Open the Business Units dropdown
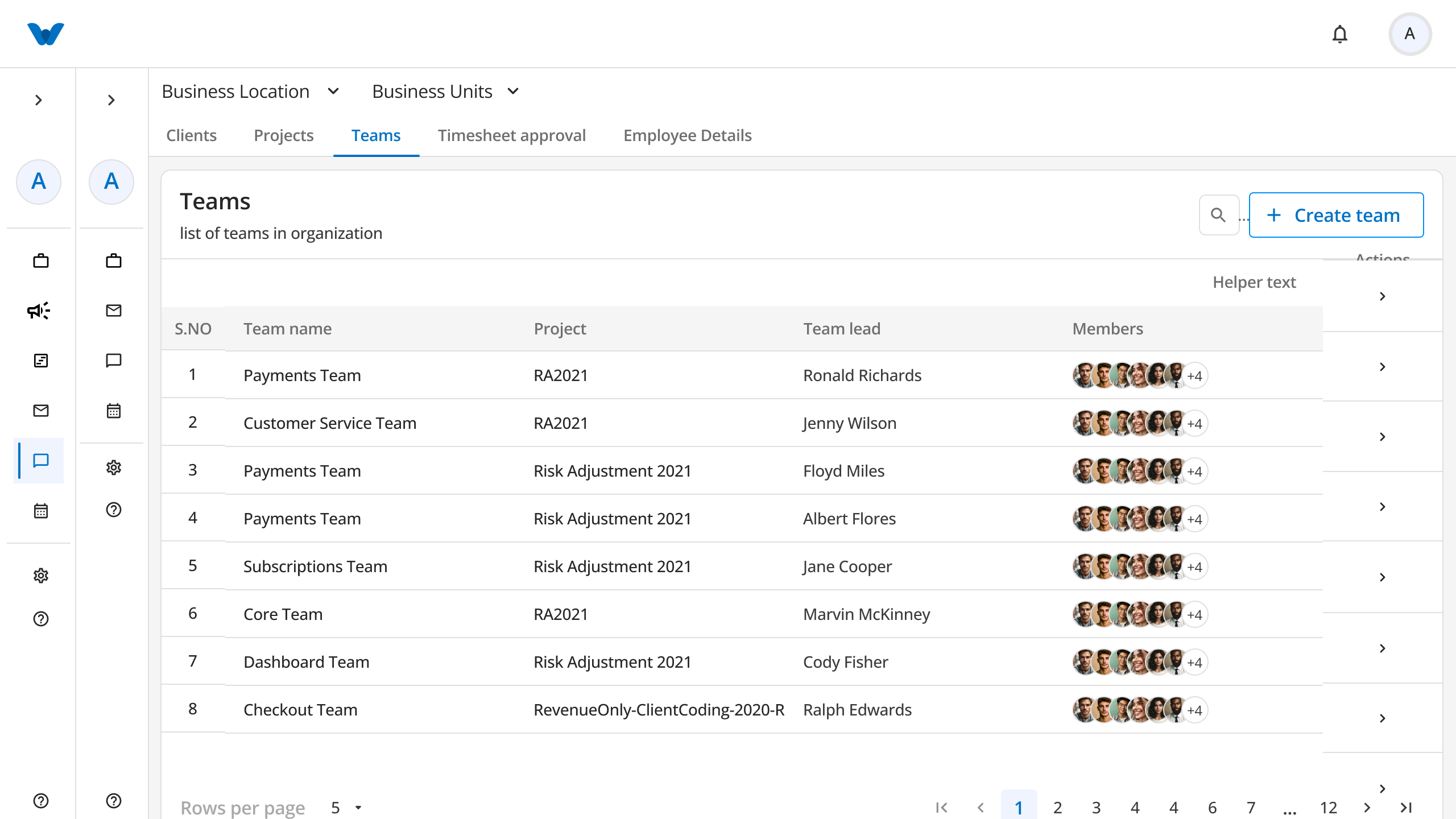Viewport: 1456px width, 819px height. pyautogui.click(x=446, y=92)
